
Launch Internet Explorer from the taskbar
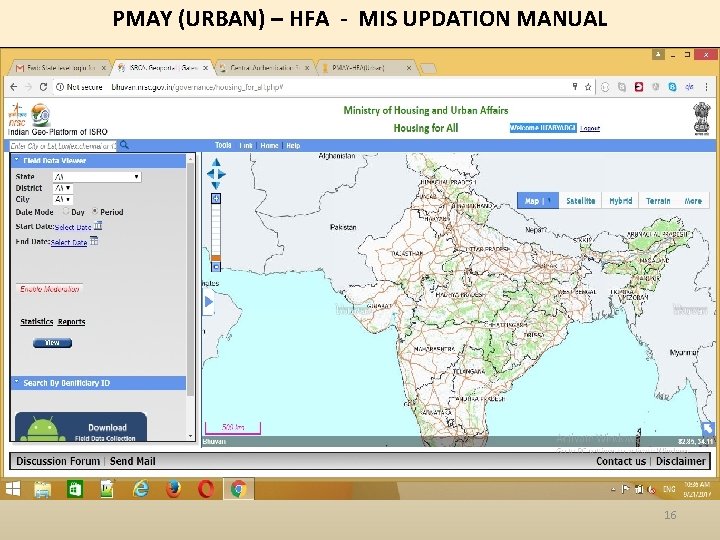[141, 489]
